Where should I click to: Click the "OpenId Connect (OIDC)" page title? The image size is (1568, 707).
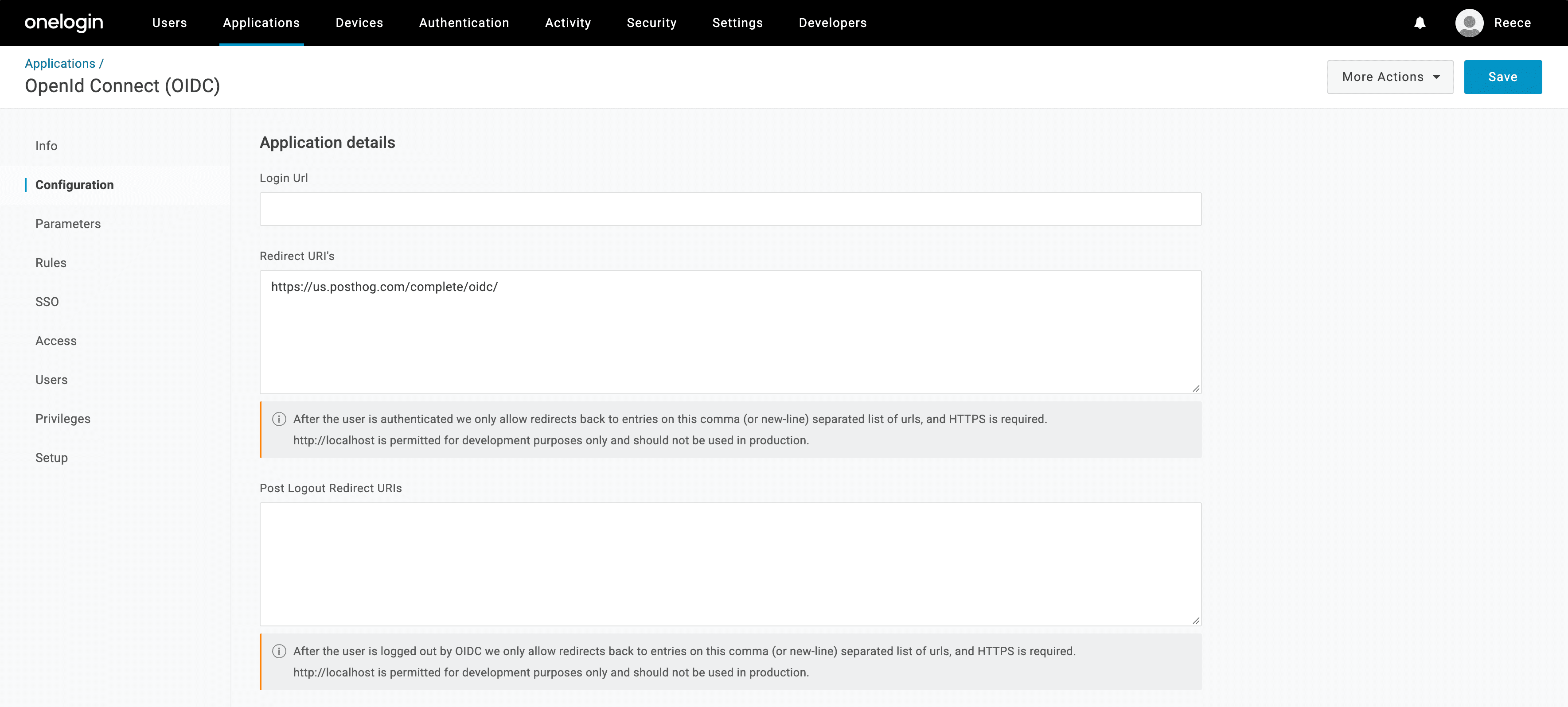[x=122, y=86]
